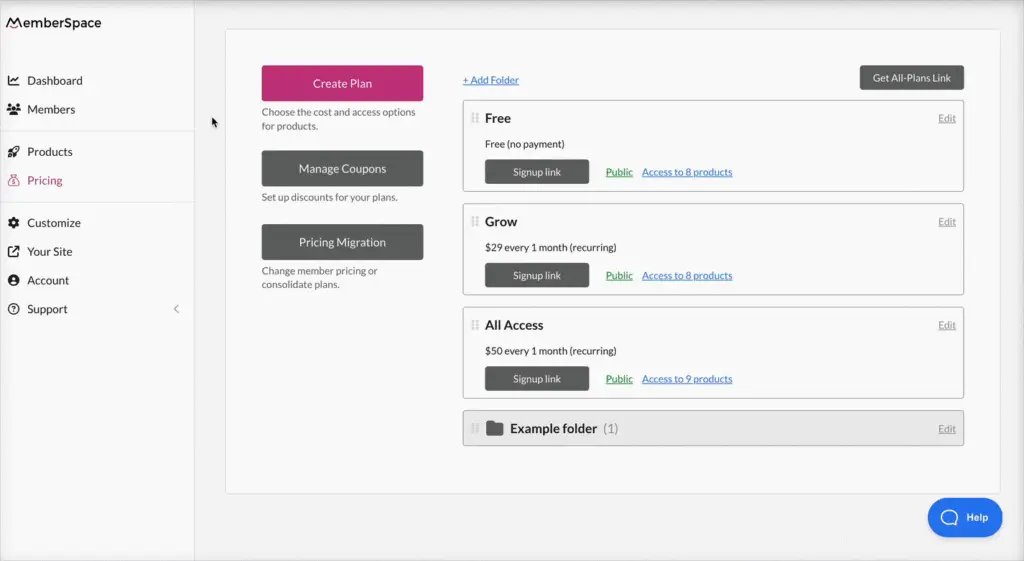Click the drag handle beside Free plan
1024x561 pixels.
475,118
